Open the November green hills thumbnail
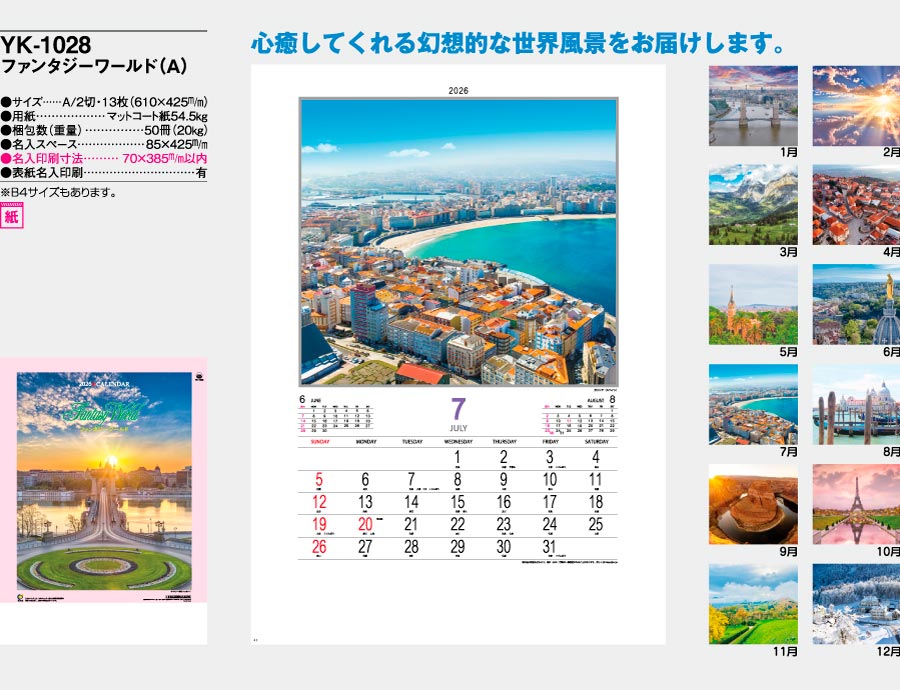 click(x=753, y=604)
